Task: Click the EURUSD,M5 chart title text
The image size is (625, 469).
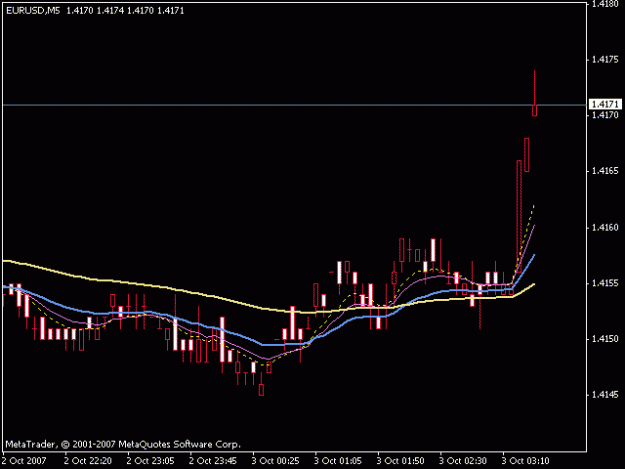Action: (x=33, y=11)
